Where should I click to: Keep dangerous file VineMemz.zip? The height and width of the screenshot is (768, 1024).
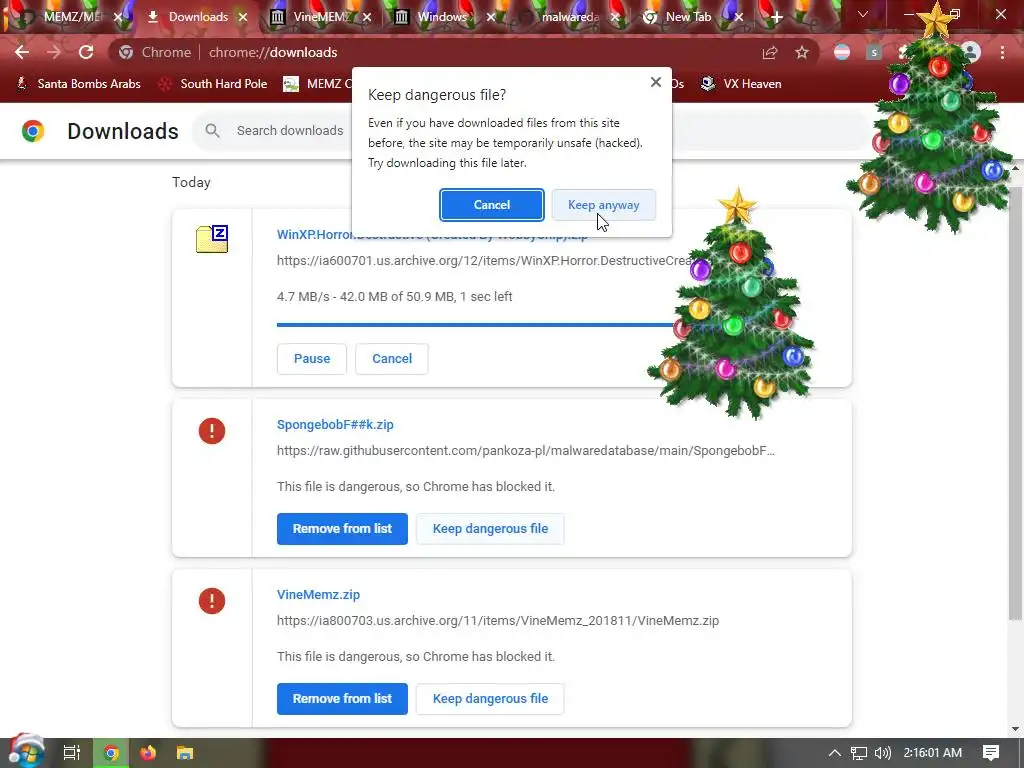pos(490,699)
